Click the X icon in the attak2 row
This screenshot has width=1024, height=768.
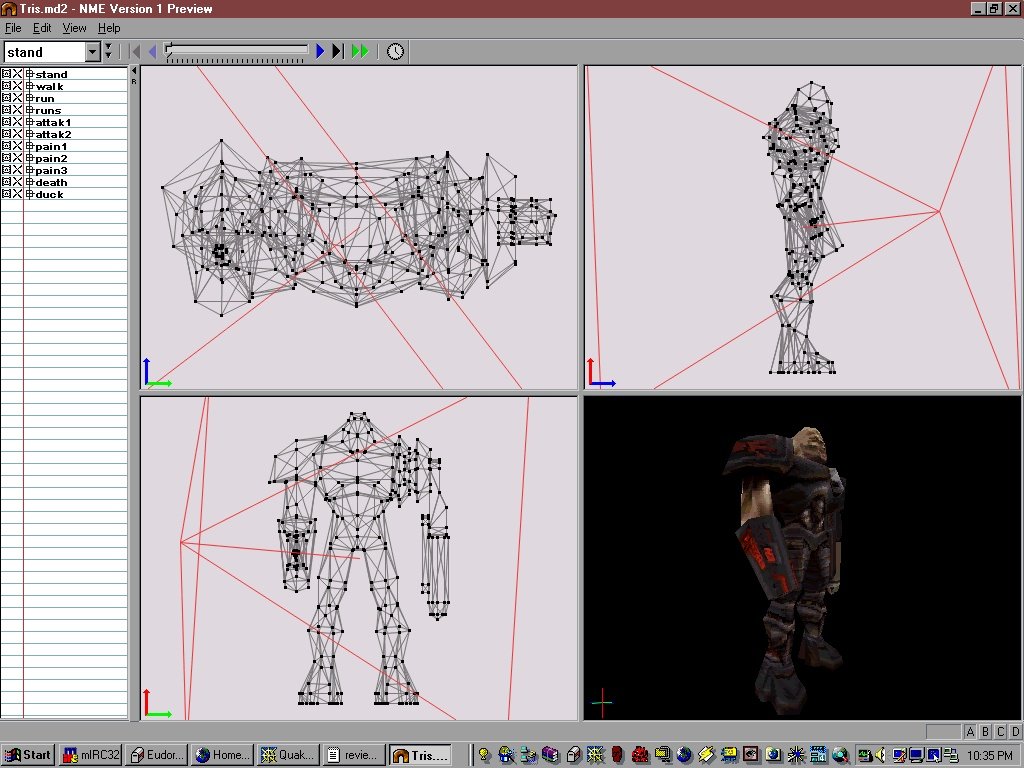tap(18, 134)
